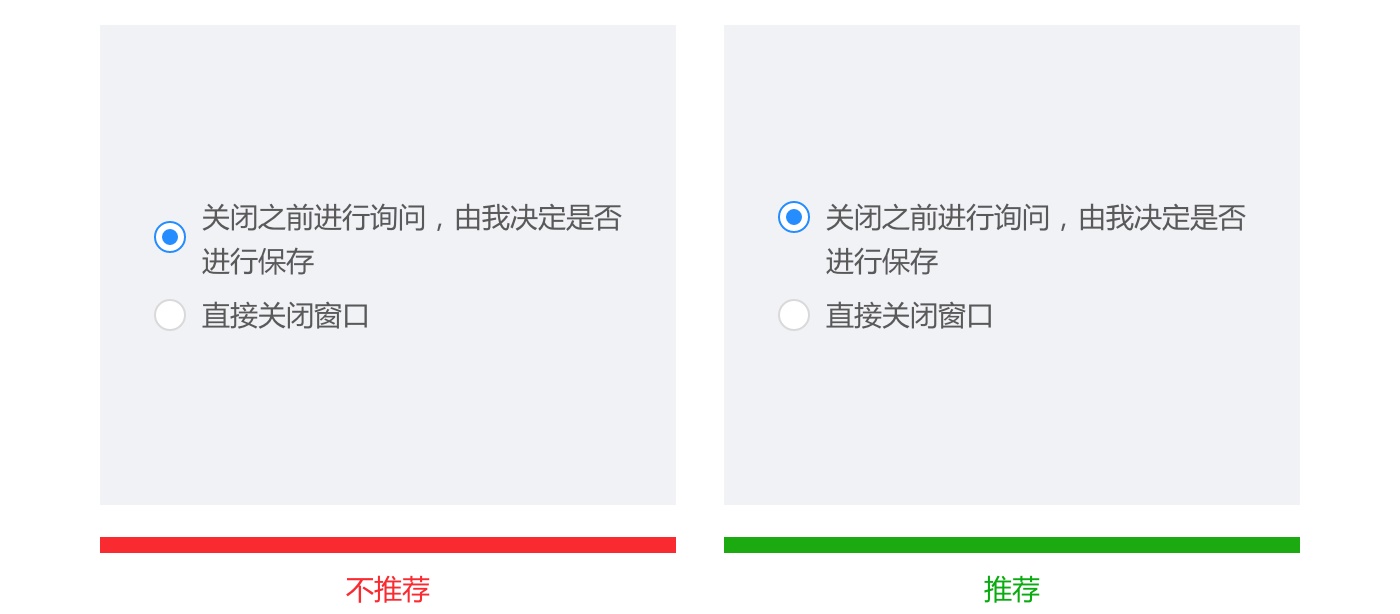Screen dimensions: 1400x614
Task: Select the 直接关闭窗口 radio in the 推荐 example
Action: click(x=794, y=315)
